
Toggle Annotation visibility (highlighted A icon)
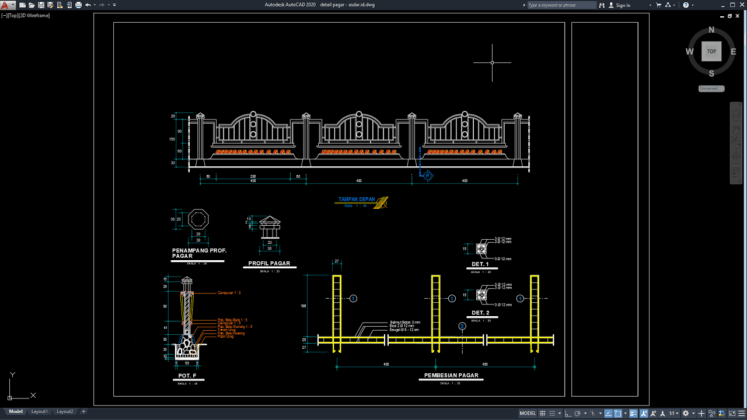click(644, 413)
